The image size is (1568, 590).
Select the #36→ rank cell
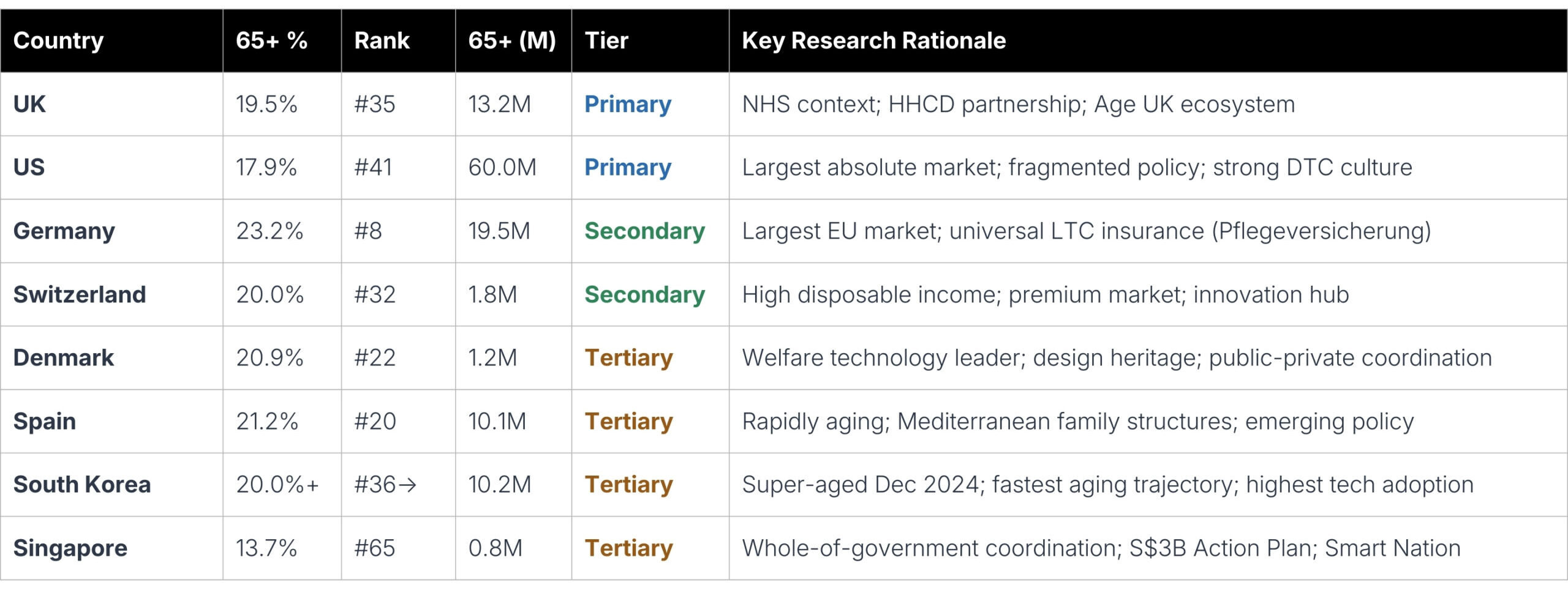click(x=385, y=484)
